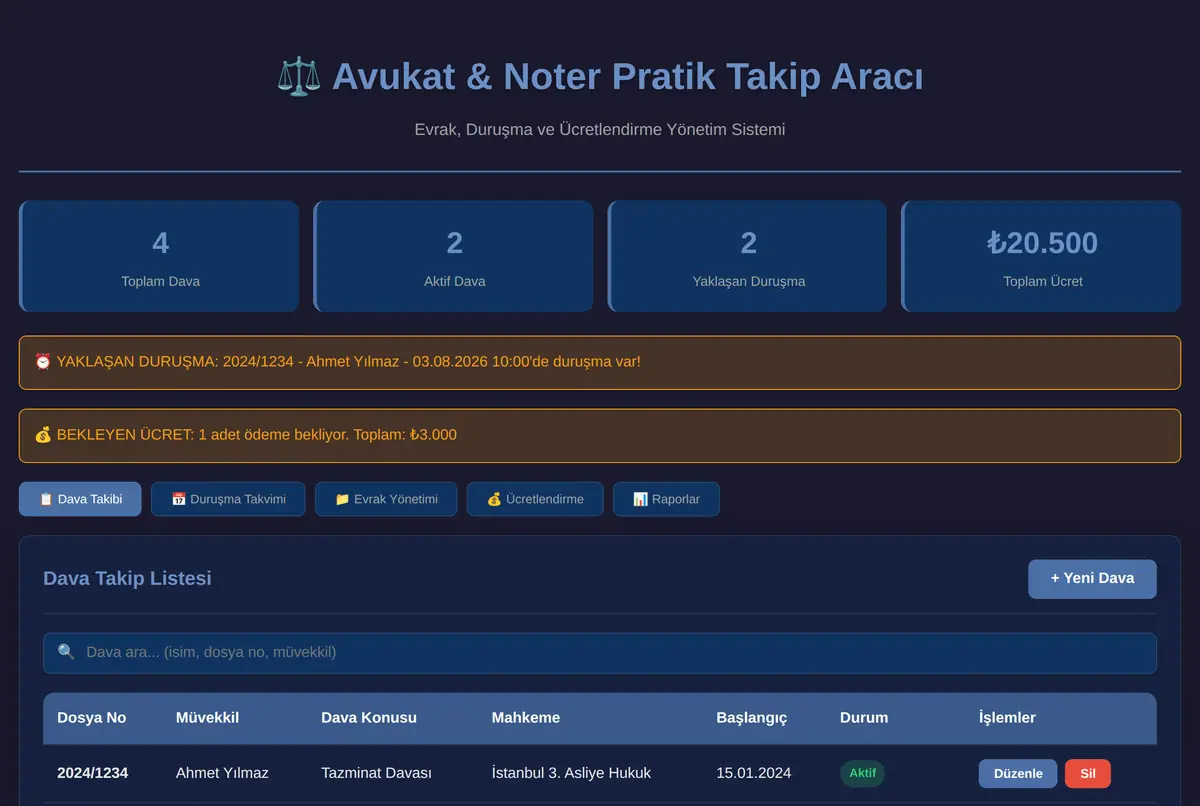This screenshot has height=806, width=1200.
Task: Click the Toplam Dava stat card
Action: [159, 257]
